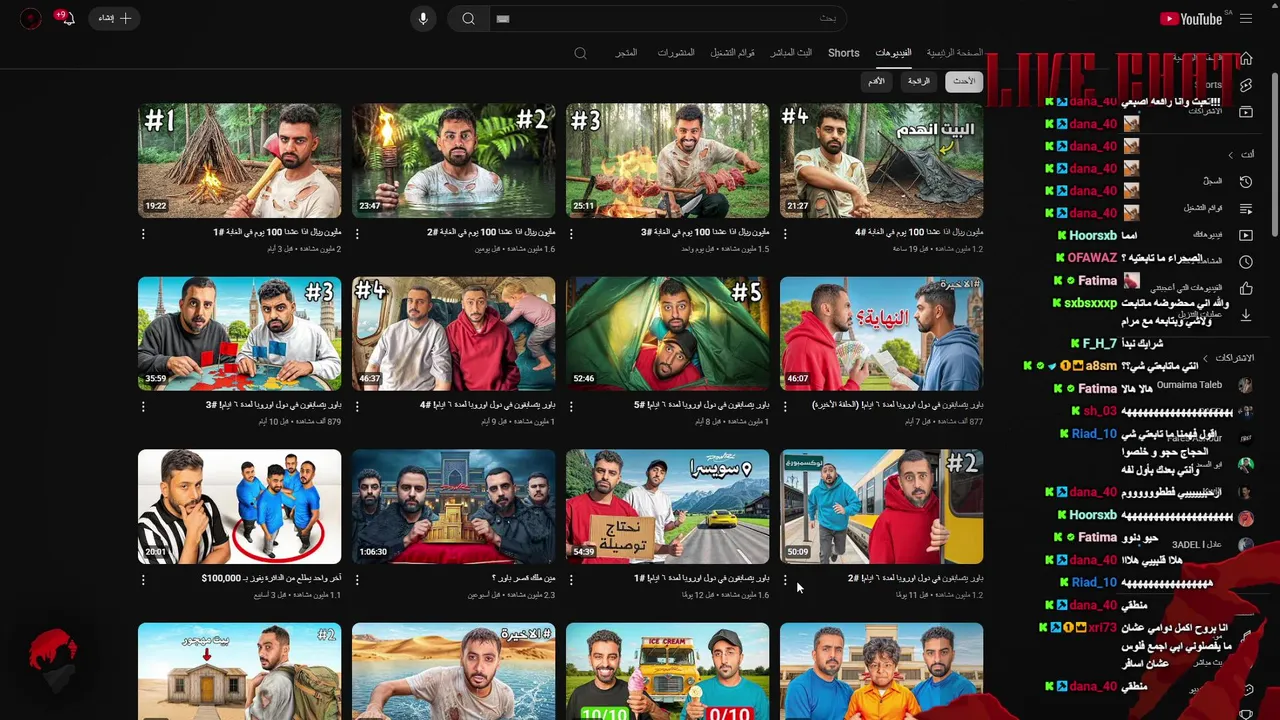Play the forest #3 thumbnail with grilled meat

click(668, 161)
